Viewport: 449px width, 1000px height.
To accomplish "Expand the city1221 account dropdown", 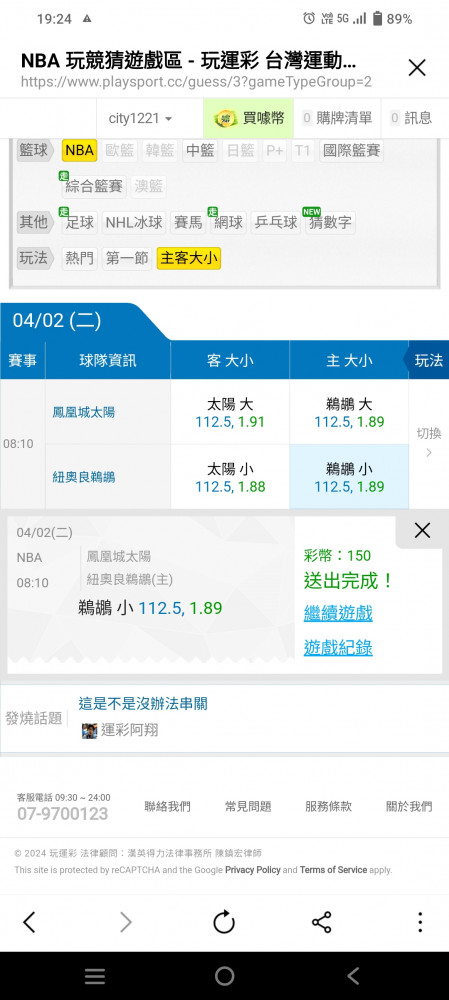I will [x=140, y=119].
